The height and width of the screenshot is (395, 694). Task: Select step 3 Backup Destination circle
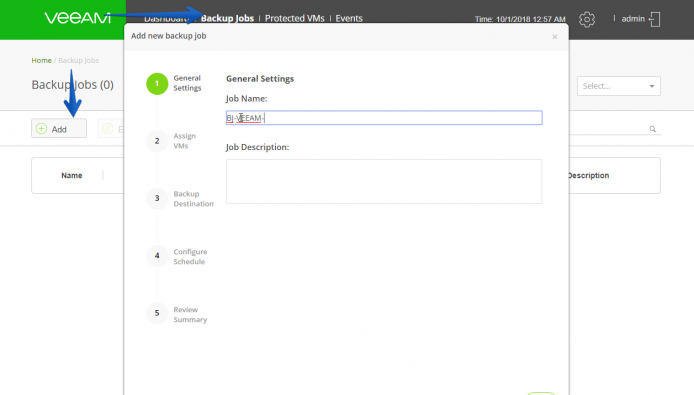[157, 198]
